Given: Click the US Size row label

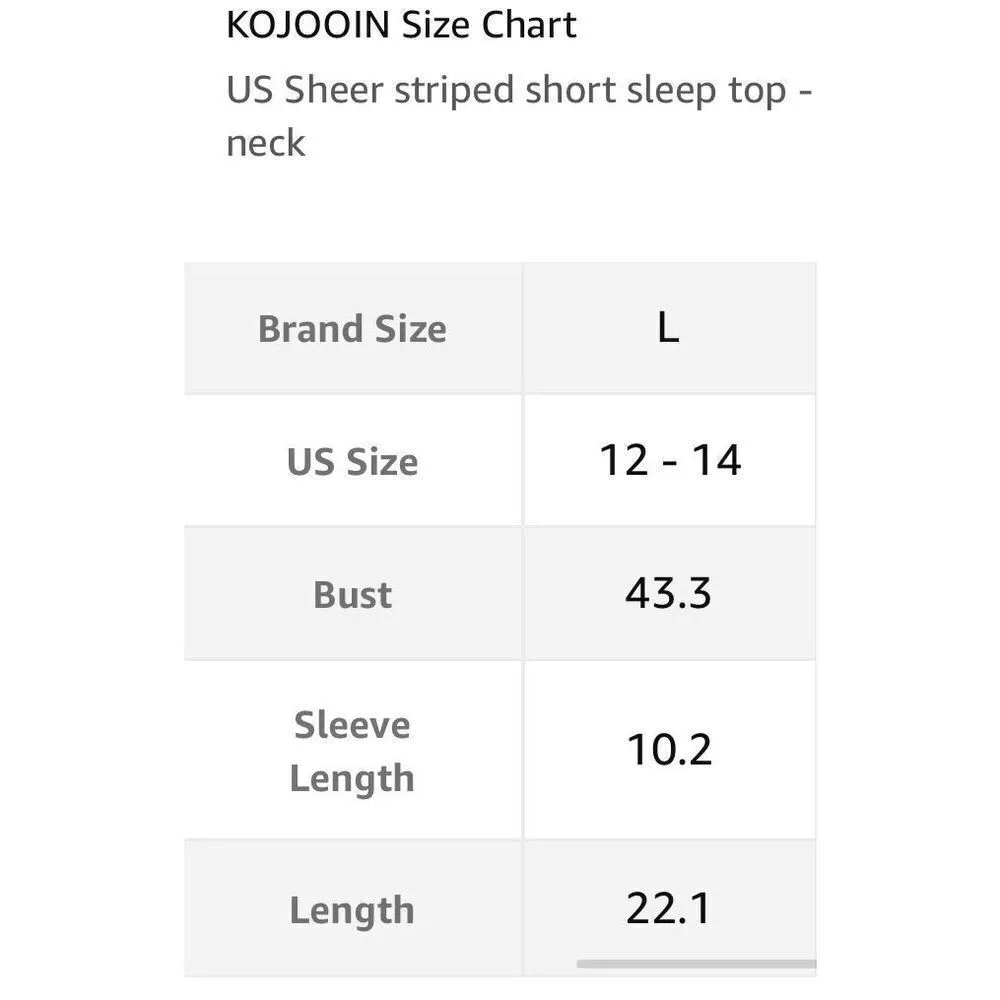Looking at the screenshot, I should pos(352,461).
